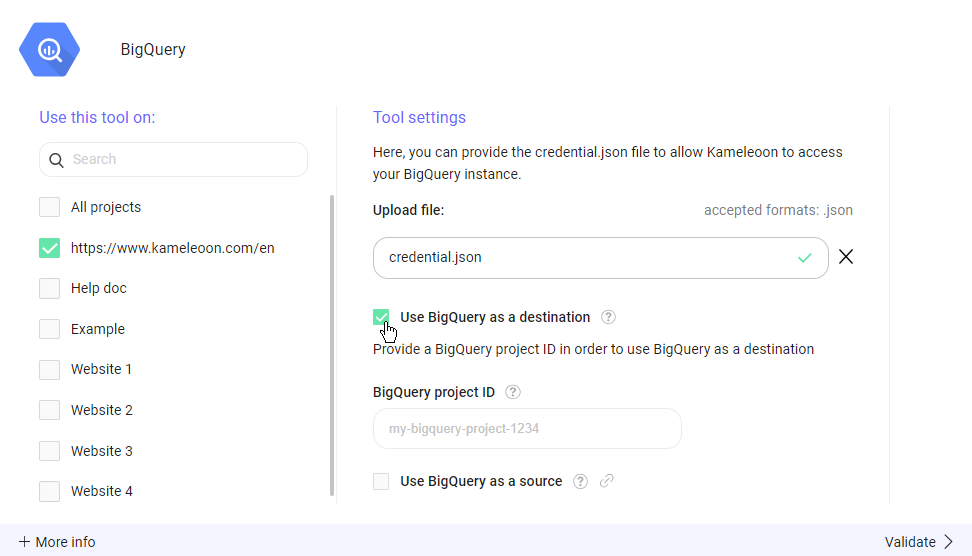The height and width of the screenshot is (556, 972).
Task: Click the Validate button
Action: [x=919, y=542]
